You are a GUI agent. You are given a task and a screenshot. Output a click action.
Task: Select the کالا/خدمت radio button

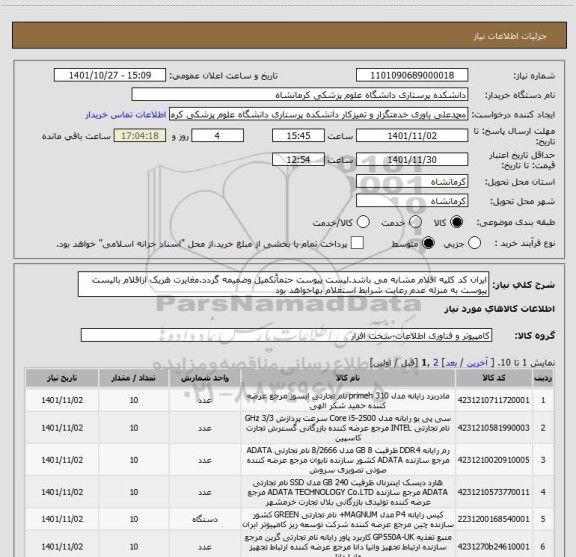tap(363, 222)
